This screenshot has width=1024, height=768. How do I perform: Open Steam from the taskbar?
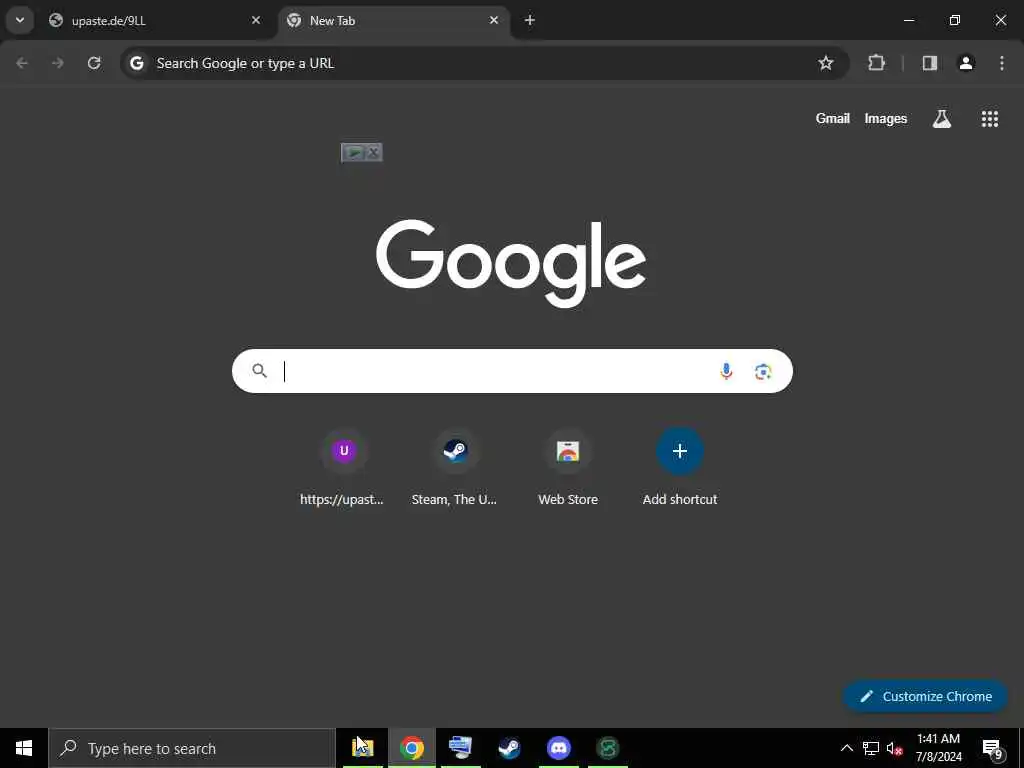click(509, 748)
